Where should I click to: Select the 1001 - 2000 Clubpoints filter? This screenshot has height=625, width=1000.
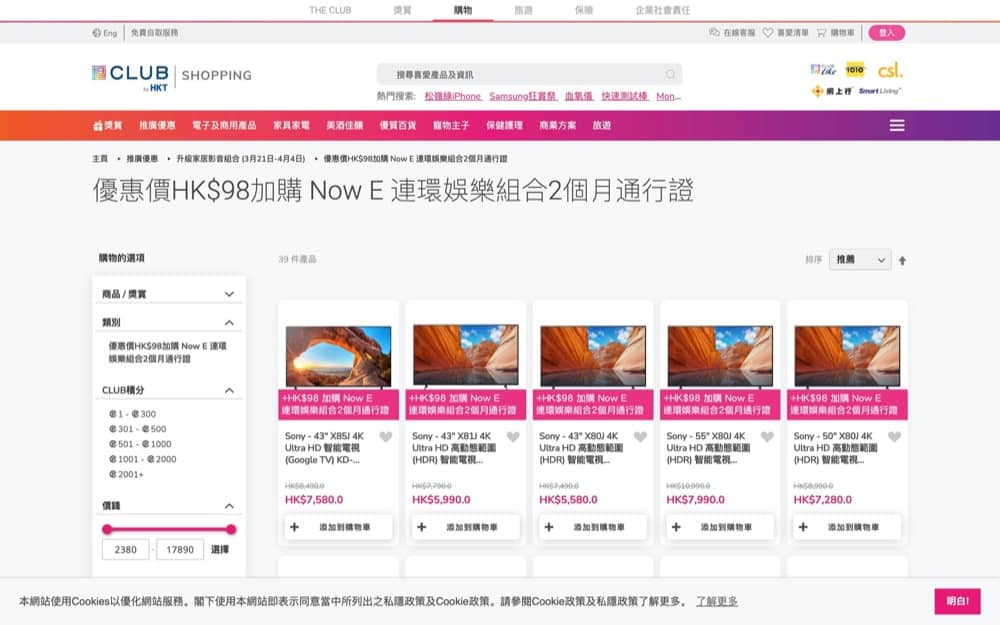pyautogui.click(x=142, y=459)
